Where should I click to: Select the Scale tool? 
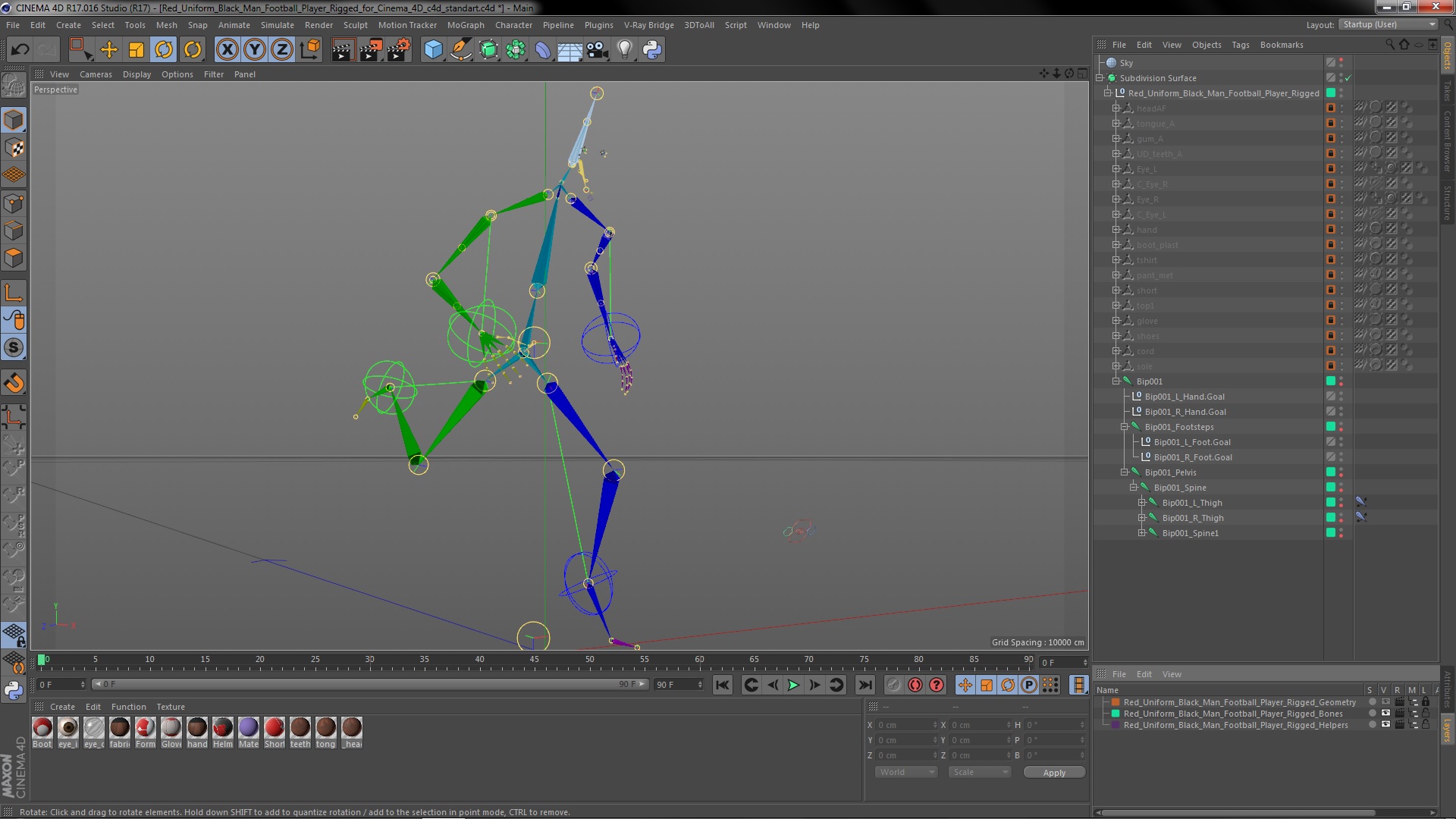click(136, 50)
